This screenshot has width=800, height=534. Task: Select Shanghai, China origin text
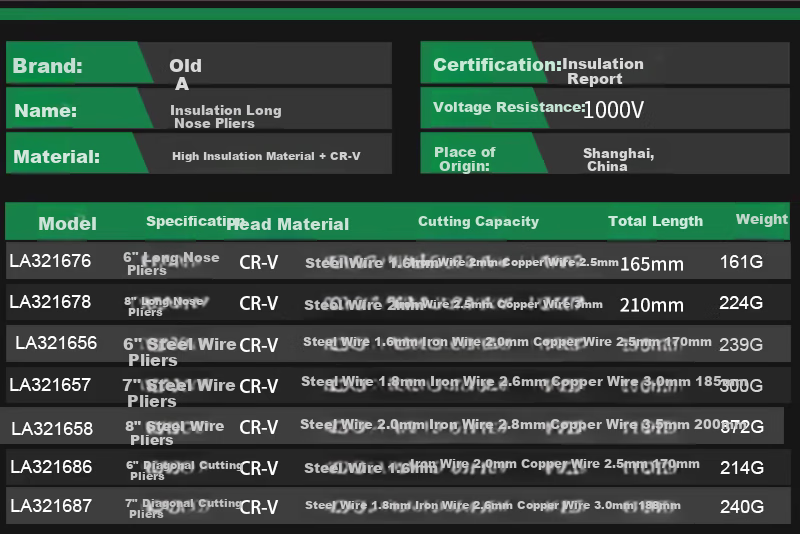pyautogui.click(x=618, y=160)
